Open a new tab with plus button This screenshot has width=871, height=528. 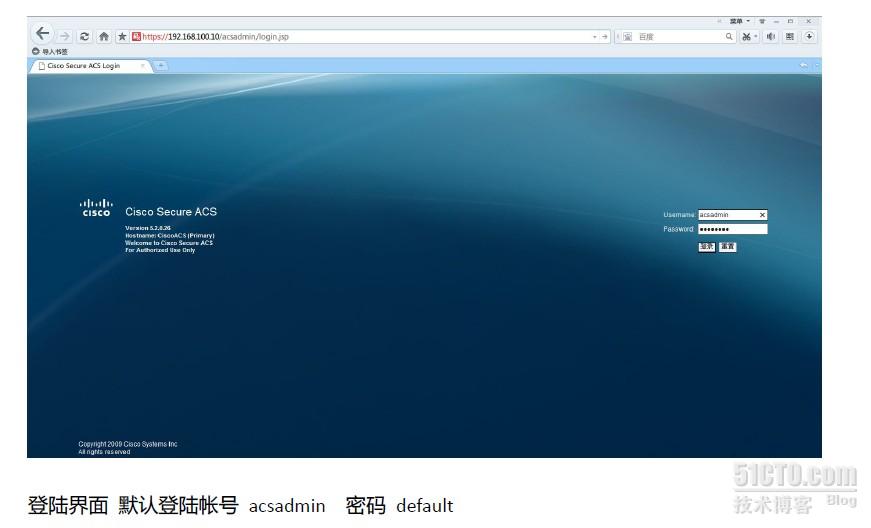tap(161, 66)
